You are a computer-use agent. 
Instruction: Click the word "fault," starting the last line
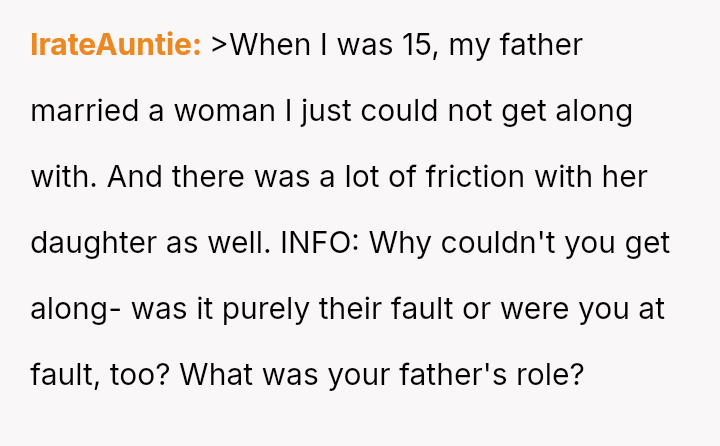point(63,375)
